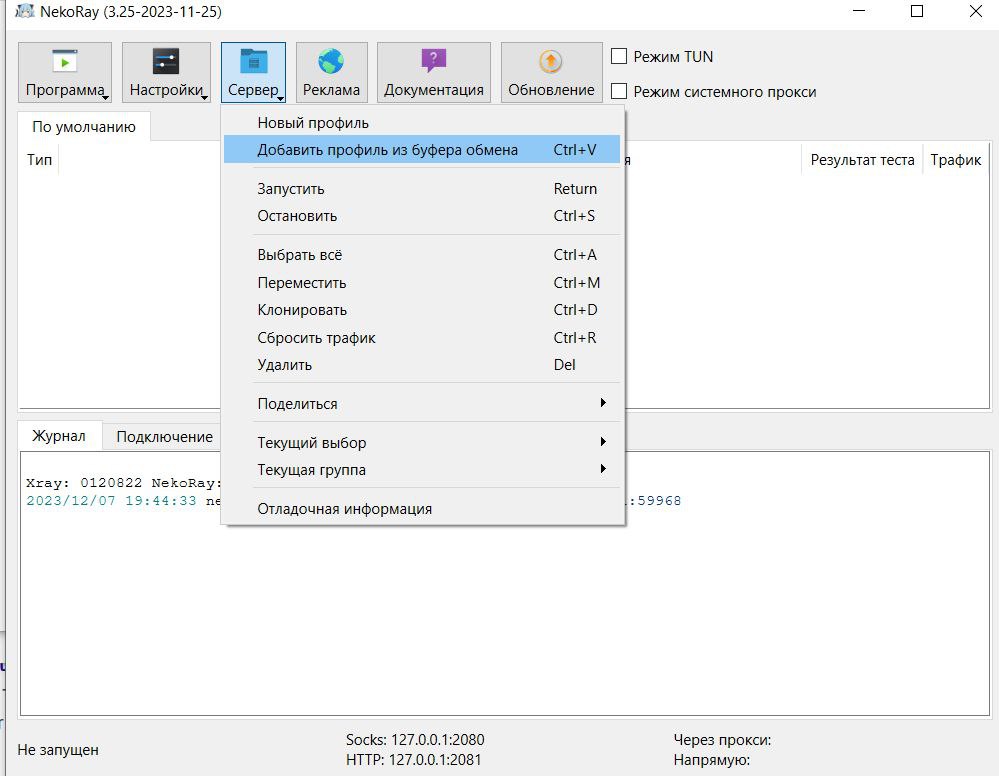This screenshot has width=999, height=776.
Task: Click the Программа toolbar icon
Action: tap(65, 62)
